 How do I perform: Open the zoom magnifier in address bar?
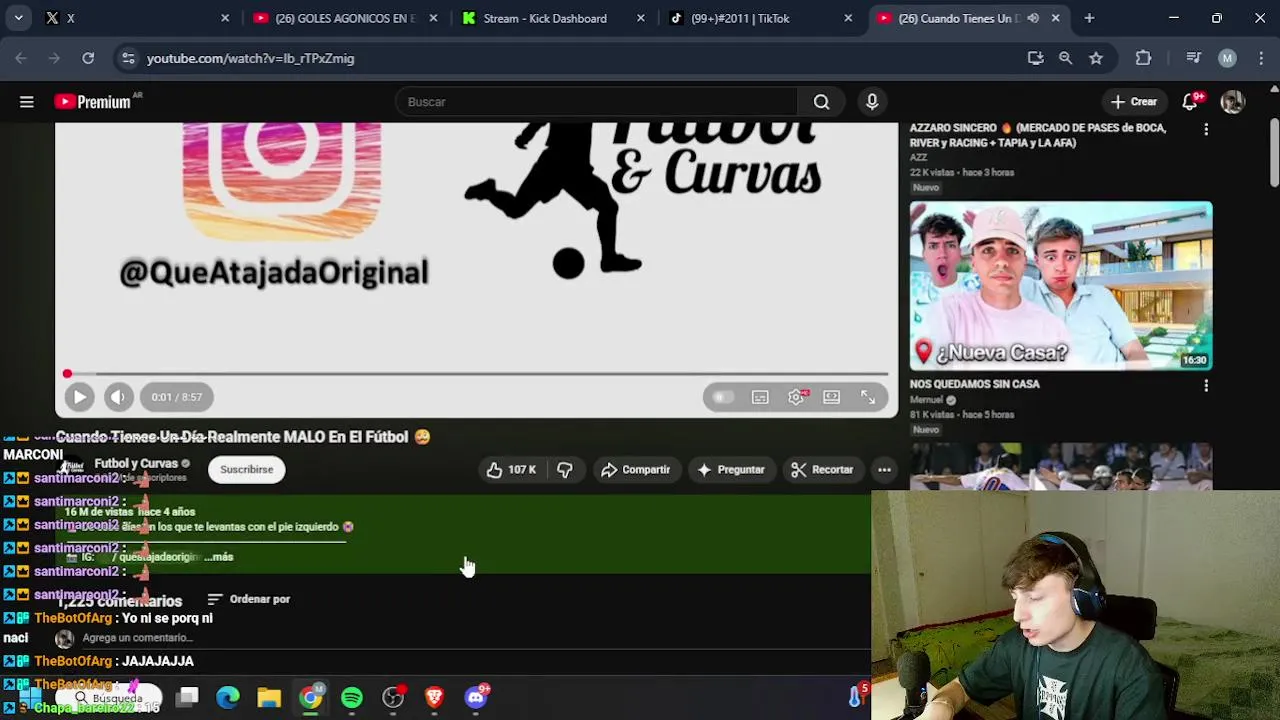pos(1066,58)
